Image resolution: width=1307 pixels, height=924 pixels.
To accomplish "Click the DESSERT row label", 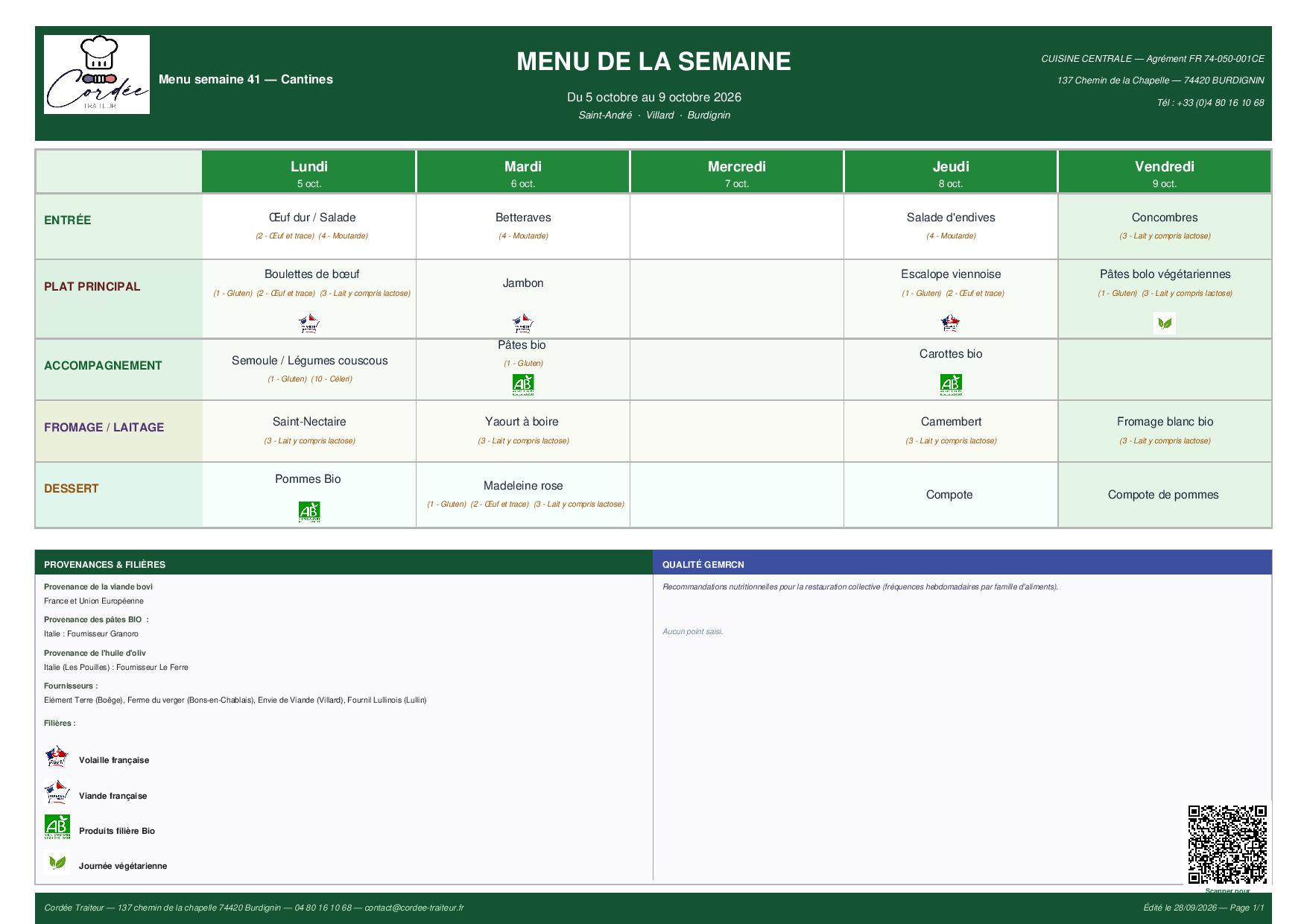I will pyautogui.click(x=72, y=489).
